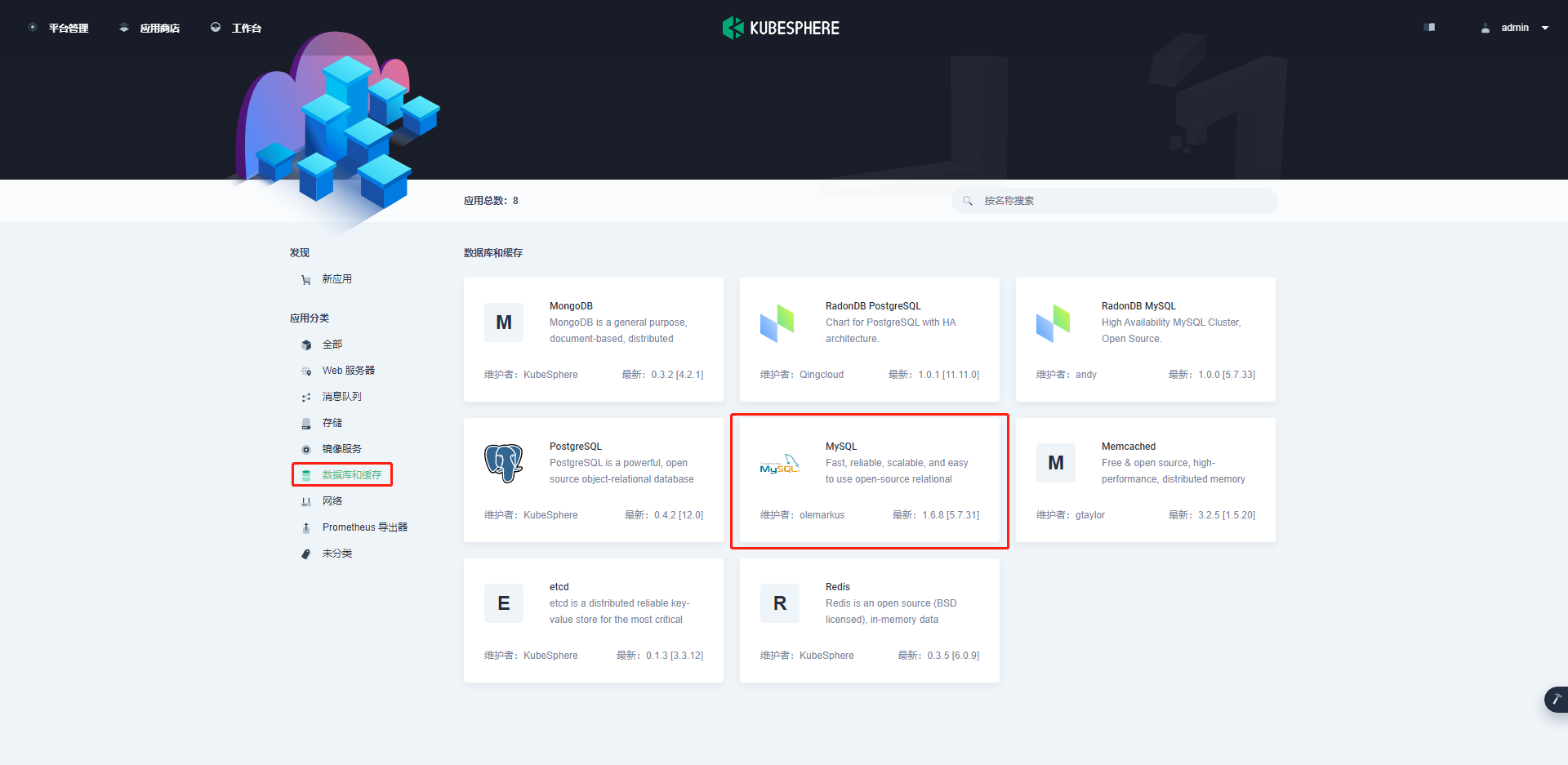Click the etcd E letter icon
1568x765 pixels.
click(x=504, y=603)
